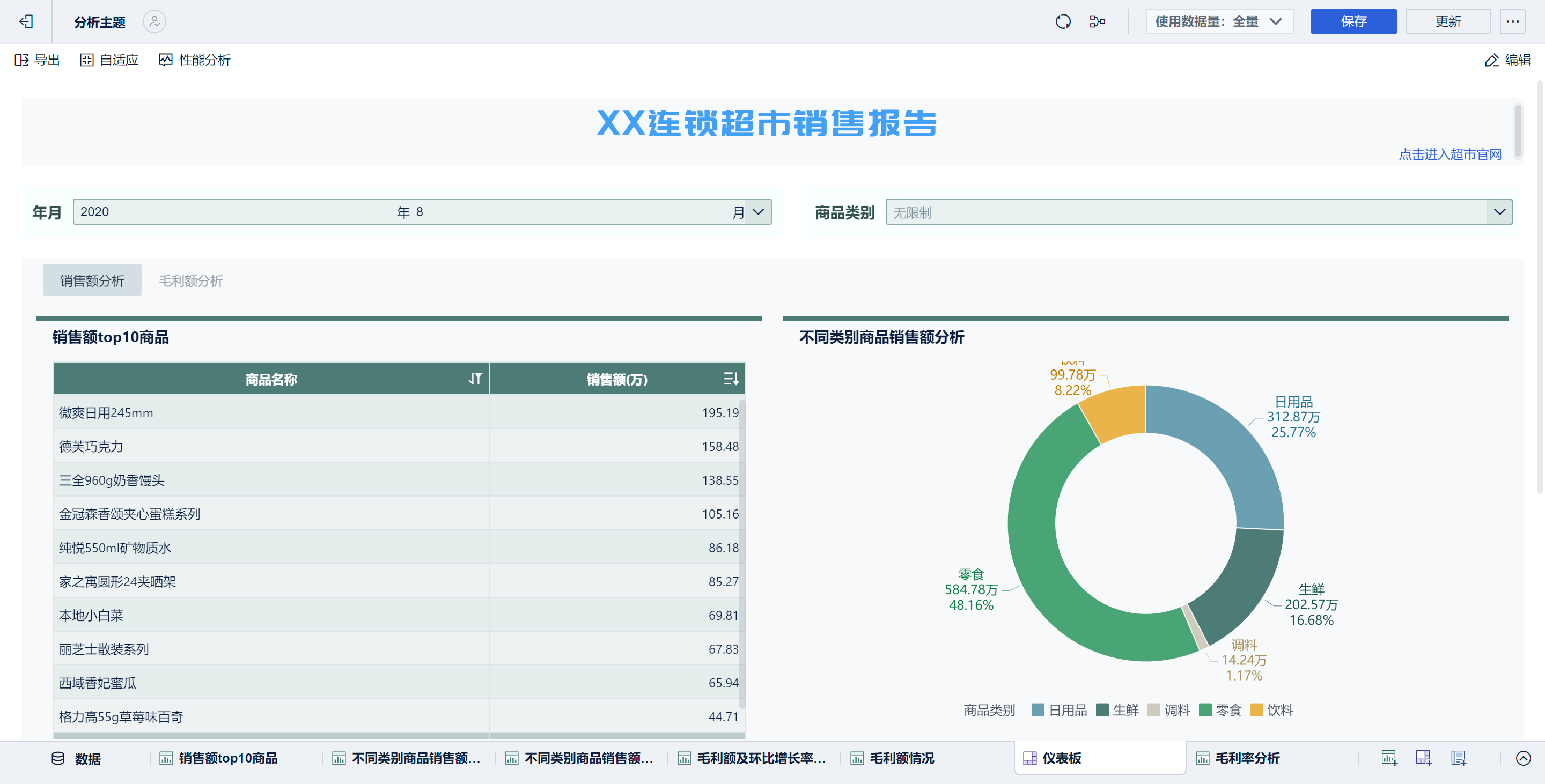
Task: Select the row 三全960g奶香馒头
Action: pyautogui.click(x=399, y=479)
